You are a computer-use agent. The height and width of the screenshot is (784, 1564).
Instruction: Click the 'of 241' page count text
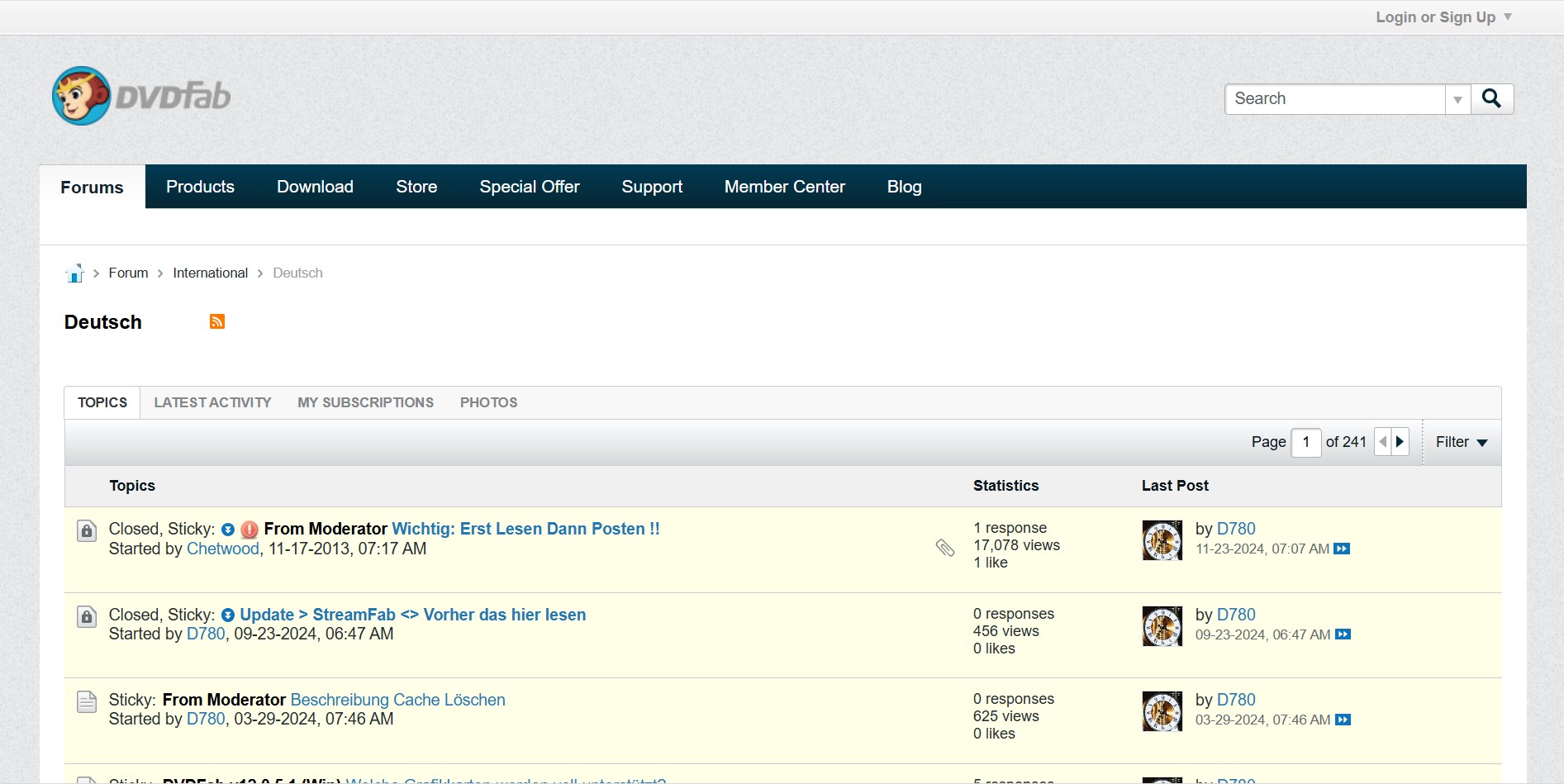point(1346,442)
